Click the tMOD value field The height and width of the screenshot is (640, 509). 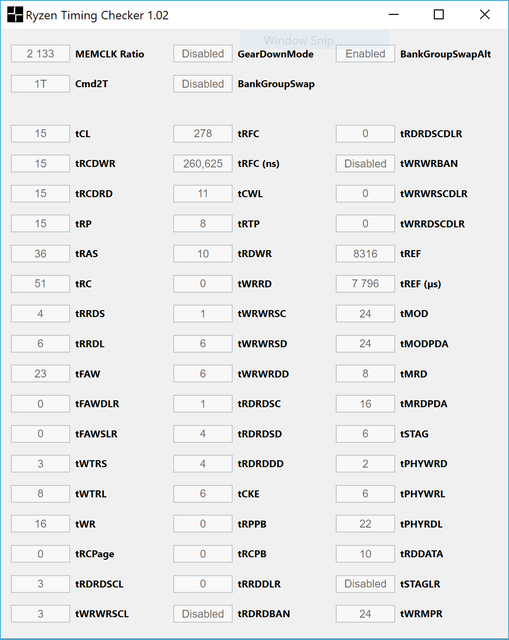[x=365, y=313]
